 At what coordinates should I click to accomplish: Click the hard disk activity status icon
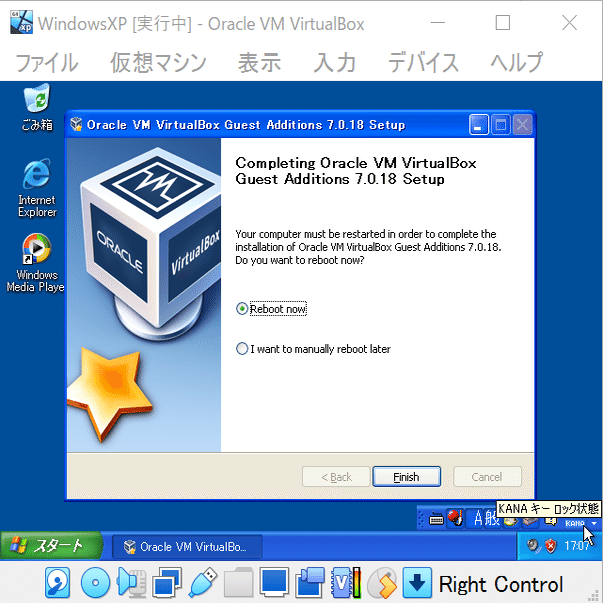57,584
